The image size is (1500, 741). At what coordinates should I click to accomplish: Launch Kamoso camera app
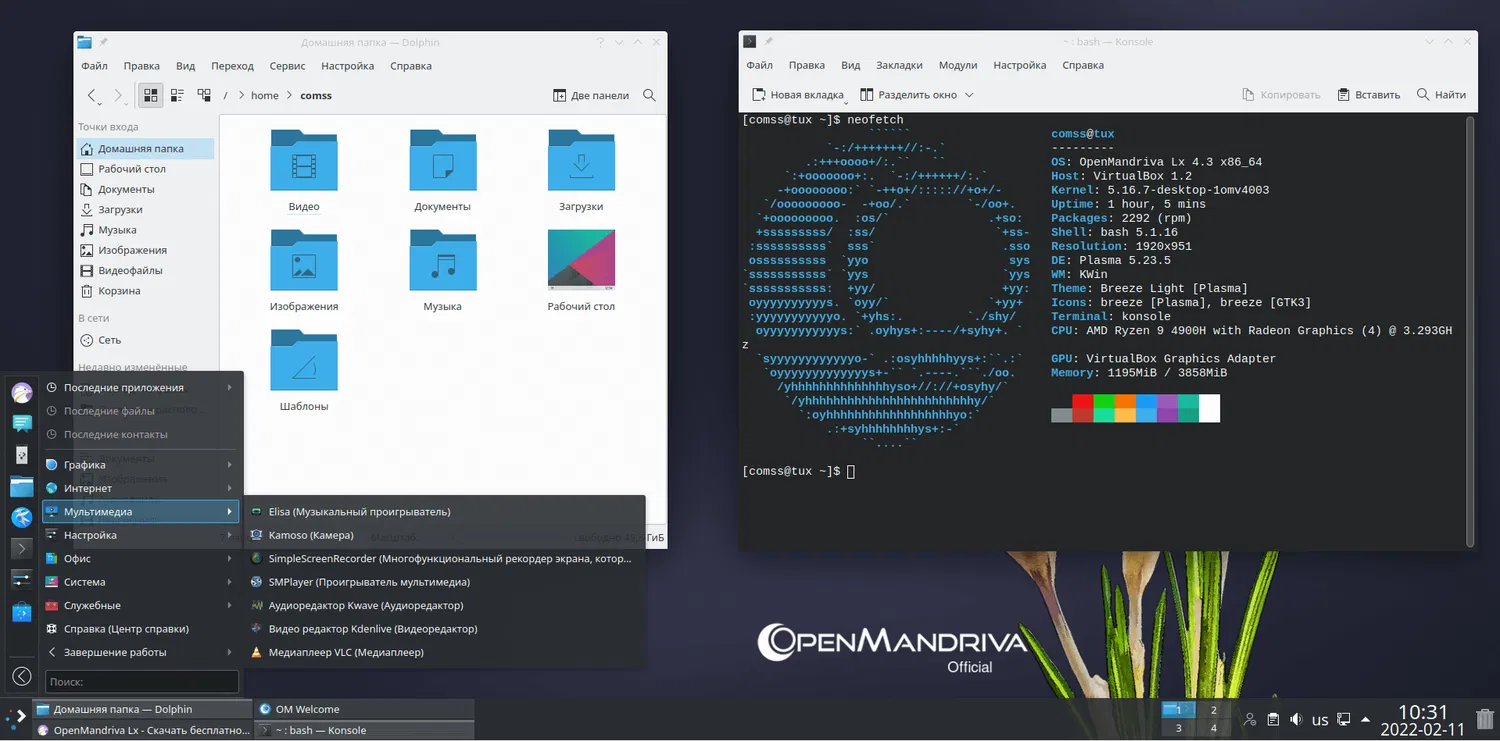445,535
